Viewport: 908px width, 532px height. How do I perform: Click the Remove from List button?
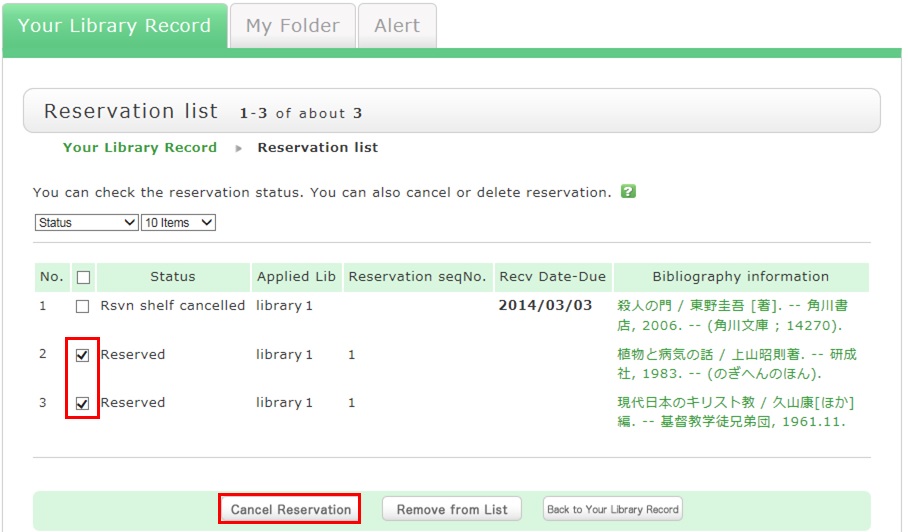click(452, 509)
